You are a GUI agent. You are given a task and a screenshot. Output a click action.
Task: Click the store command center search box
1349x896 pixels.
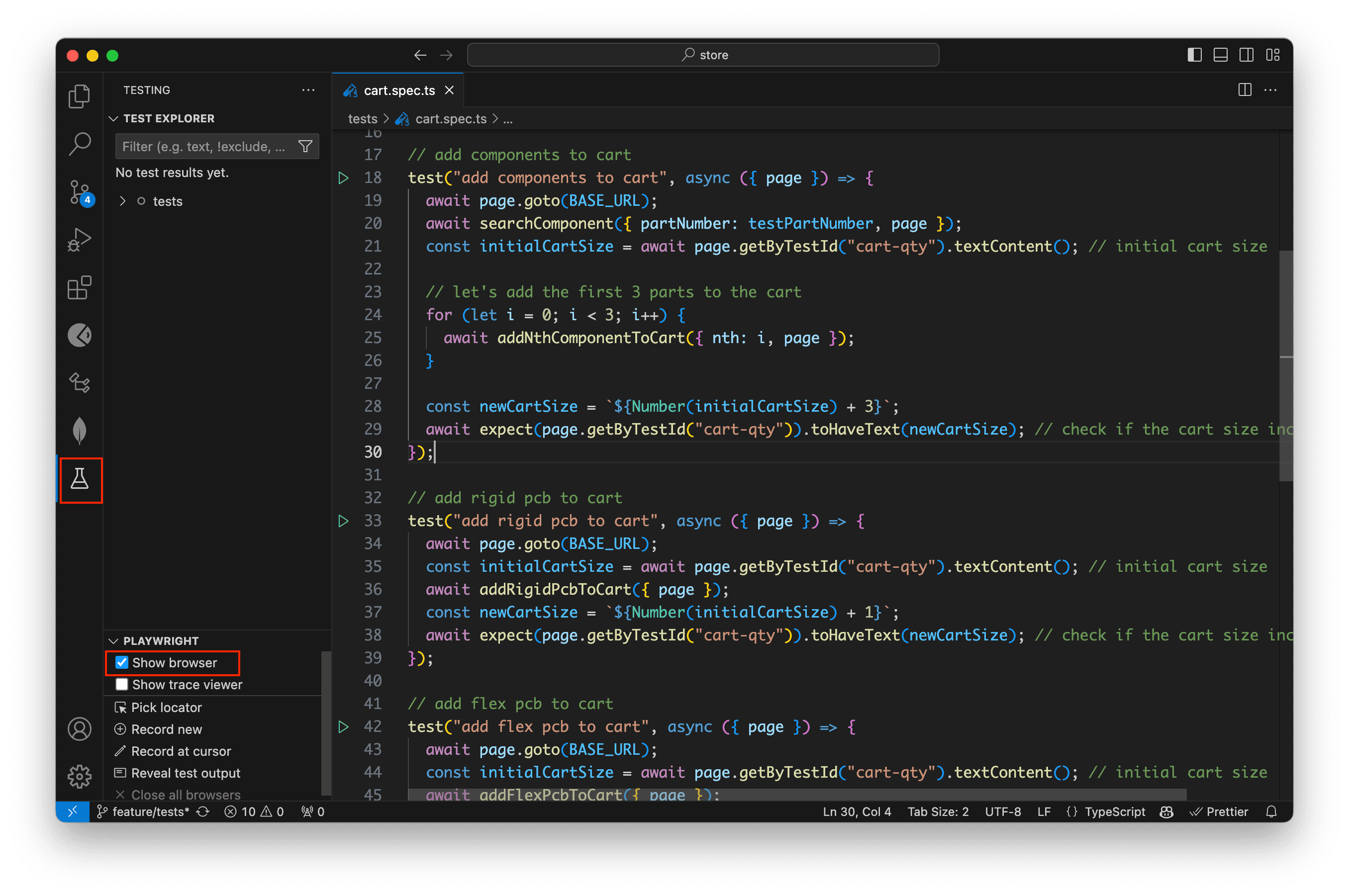pyautogui.click(x=702, y=55)
